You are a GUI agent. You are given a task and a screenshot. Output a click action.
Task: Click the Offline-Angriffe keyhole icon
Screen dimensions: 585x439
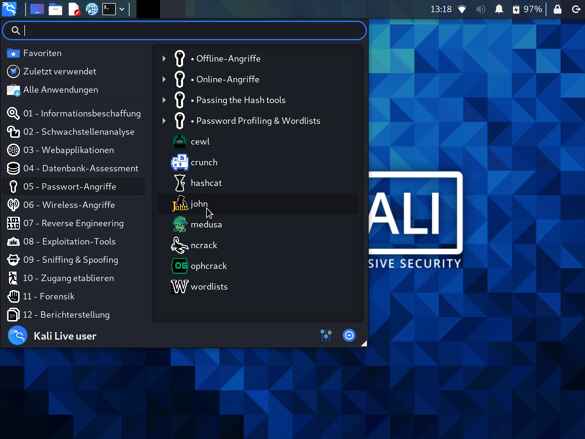[x=180, y=59]
